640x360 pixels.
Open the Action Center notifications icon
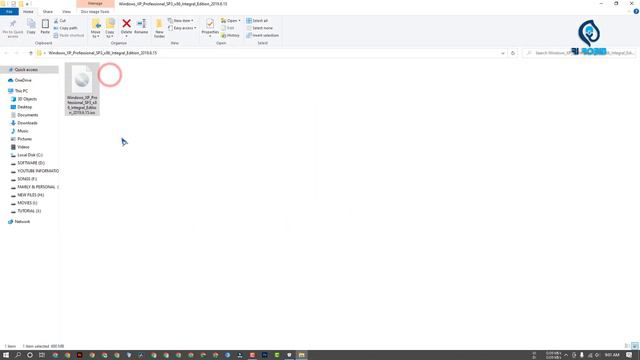pos(629,355)
